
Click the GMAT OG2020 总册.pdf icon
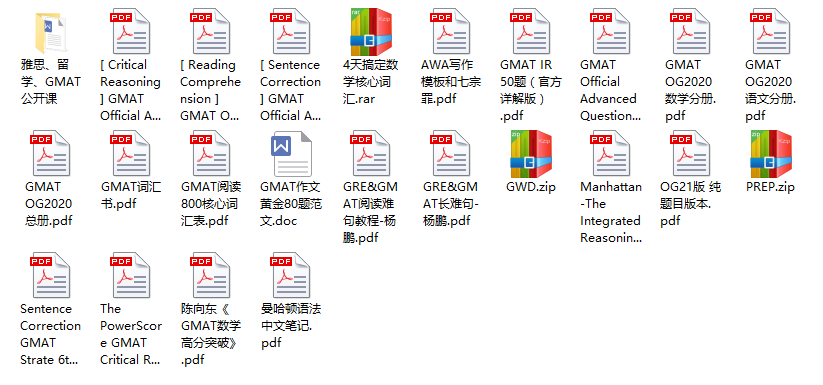(x=50, y=154)
